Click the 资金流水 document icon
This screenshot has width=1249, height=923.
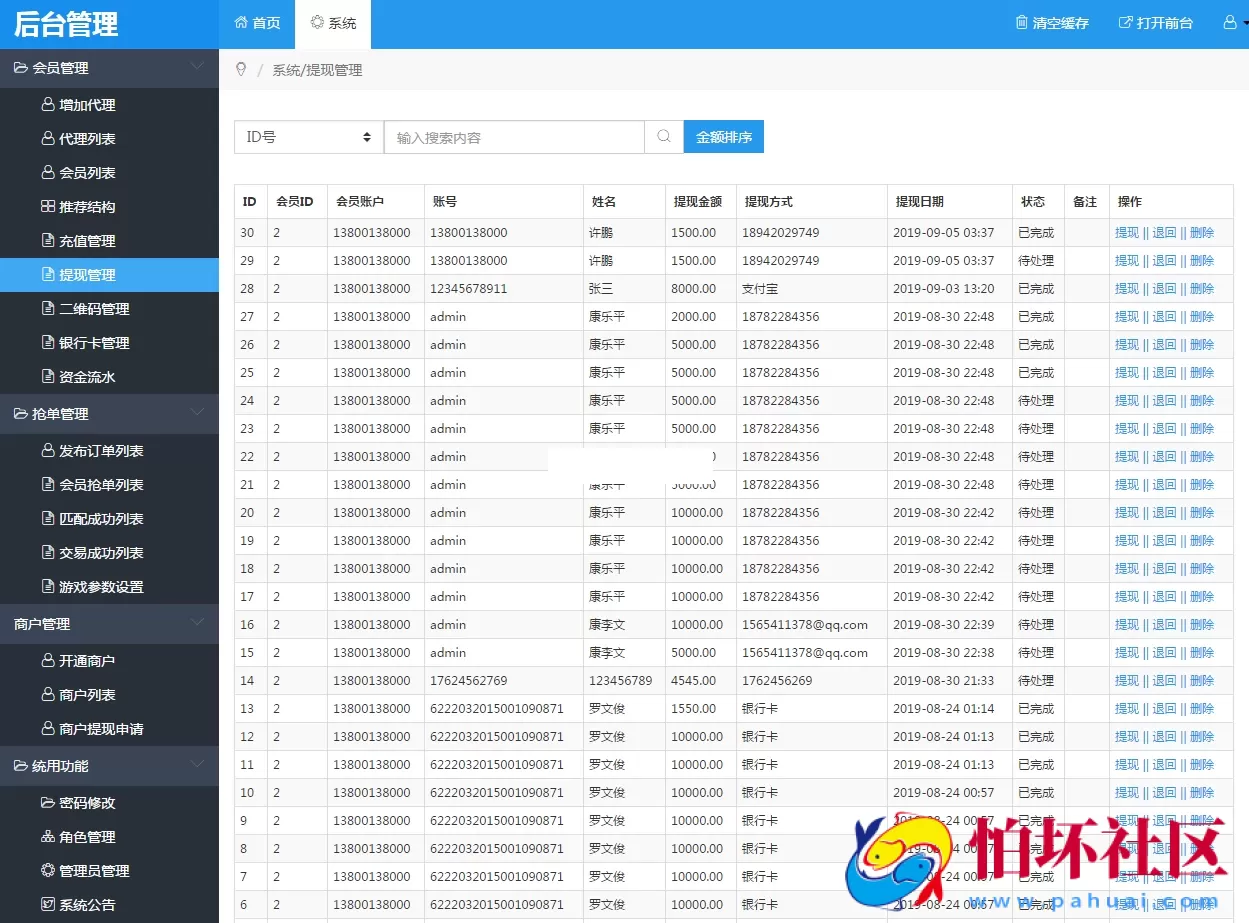point(48,377)
